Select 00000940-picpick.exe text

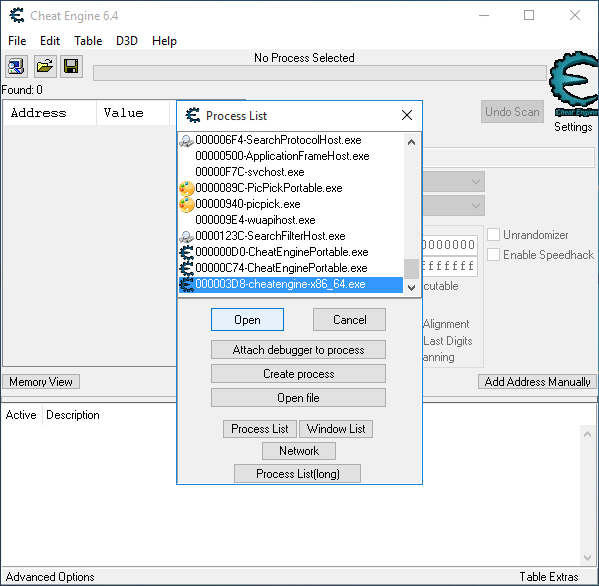(248, 204)
